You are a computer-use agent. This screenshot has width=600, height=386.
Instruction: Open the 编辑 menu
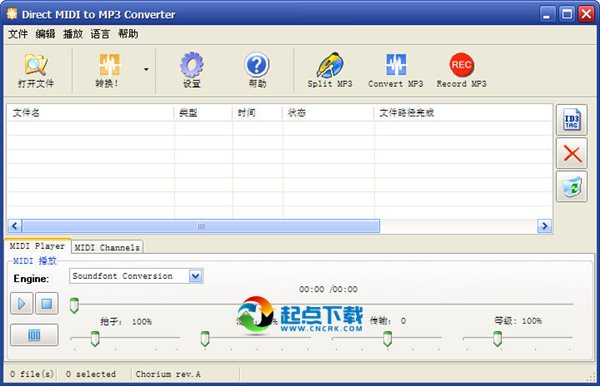[46, 34]
